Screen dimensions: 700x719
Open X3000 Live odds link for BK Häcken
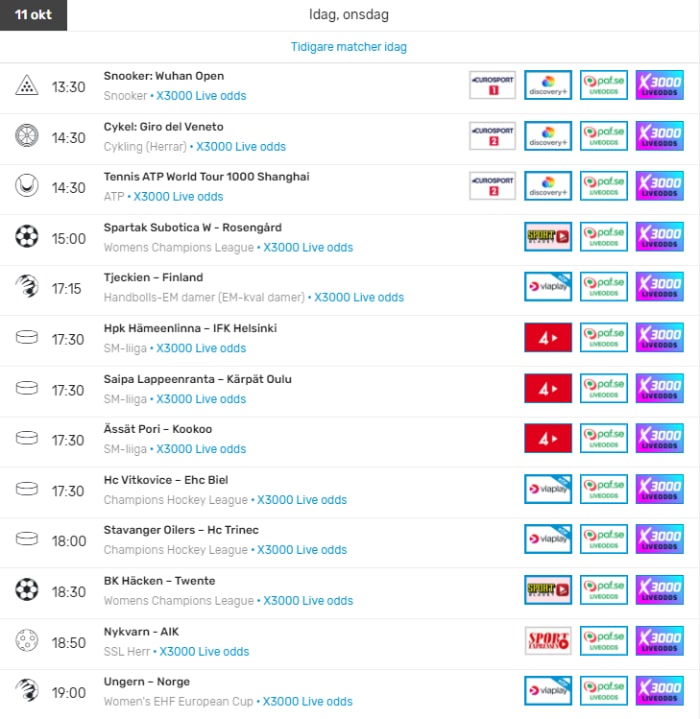pyautogui.click(x=308, y=601)
